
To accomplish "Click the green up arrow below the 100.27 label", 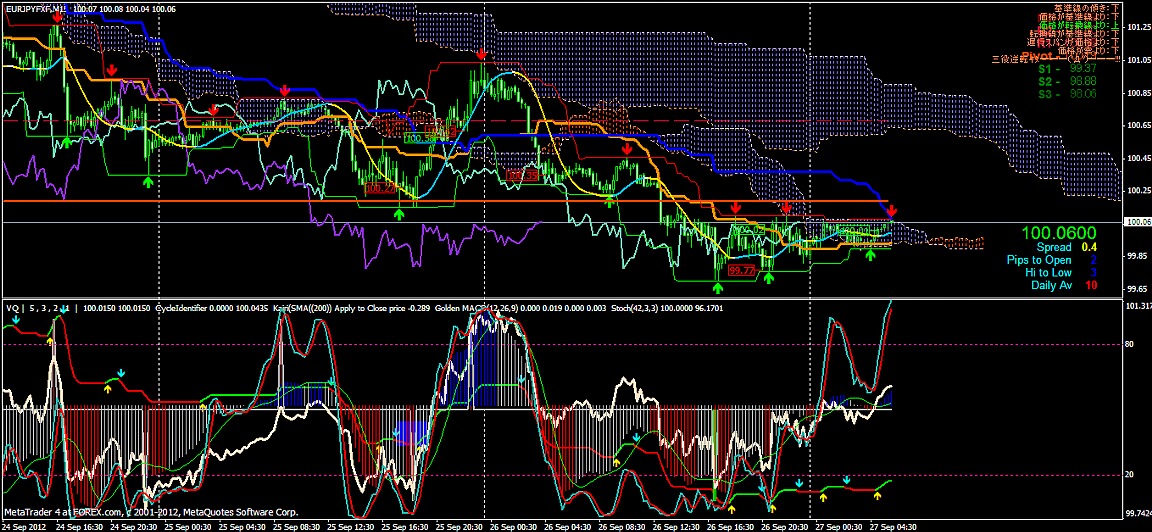I will pyautogui.click(x=398, y=213).
